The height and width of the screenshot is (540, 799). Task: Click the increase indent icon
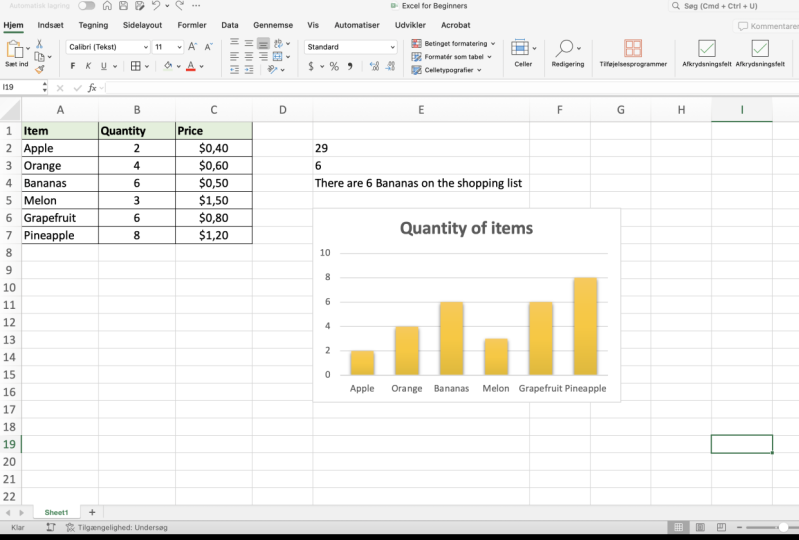point(249,70)
